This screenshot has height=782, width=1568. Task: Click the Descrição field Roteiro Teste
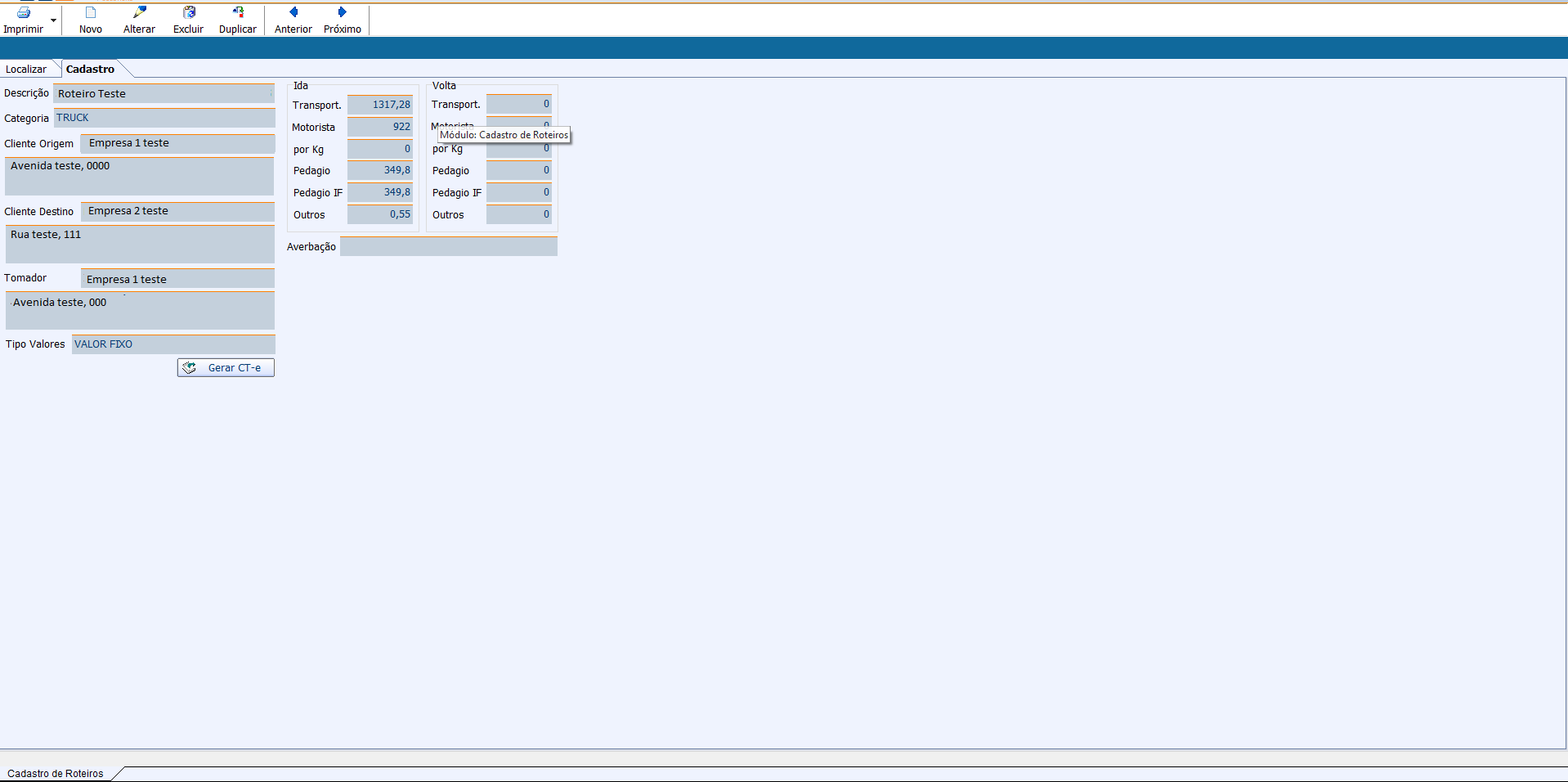[x=164, y=94]
